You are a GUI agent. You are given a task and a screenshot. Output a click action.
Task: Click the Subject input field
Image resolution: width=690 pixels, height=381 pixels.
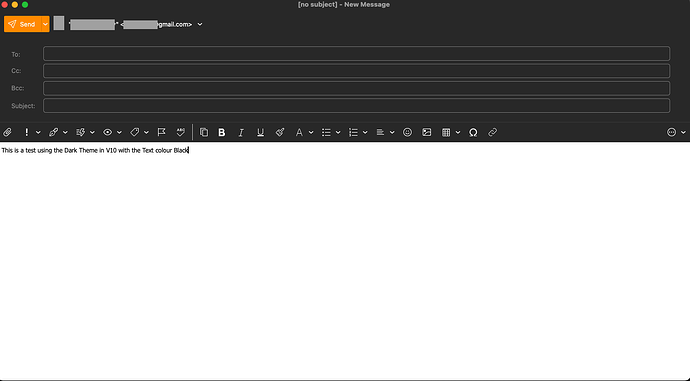[x=356, y=106]
